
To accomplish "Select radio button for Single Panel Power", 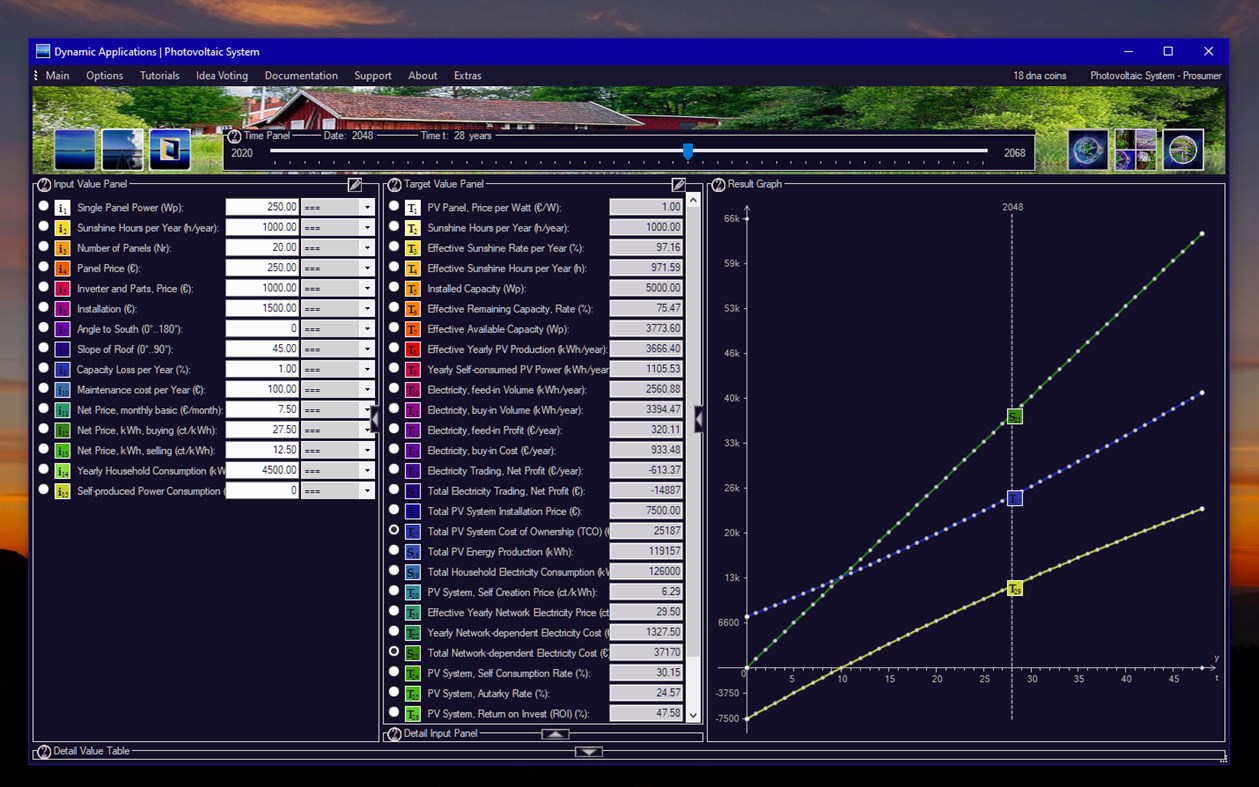I will (43, 206).
